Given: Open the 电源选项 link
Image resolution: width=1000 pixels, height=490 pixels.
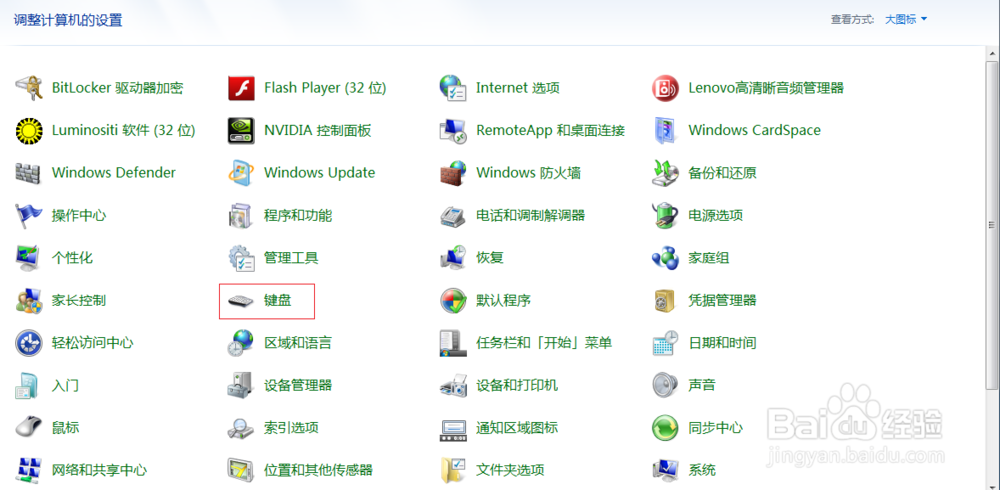Looking at the screenshot, I should point(715,215).
